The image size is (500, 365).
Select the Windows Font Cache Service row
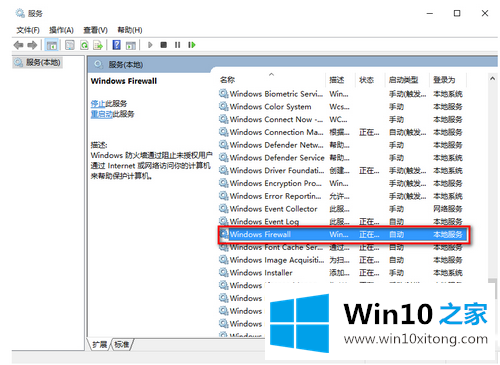343,247
